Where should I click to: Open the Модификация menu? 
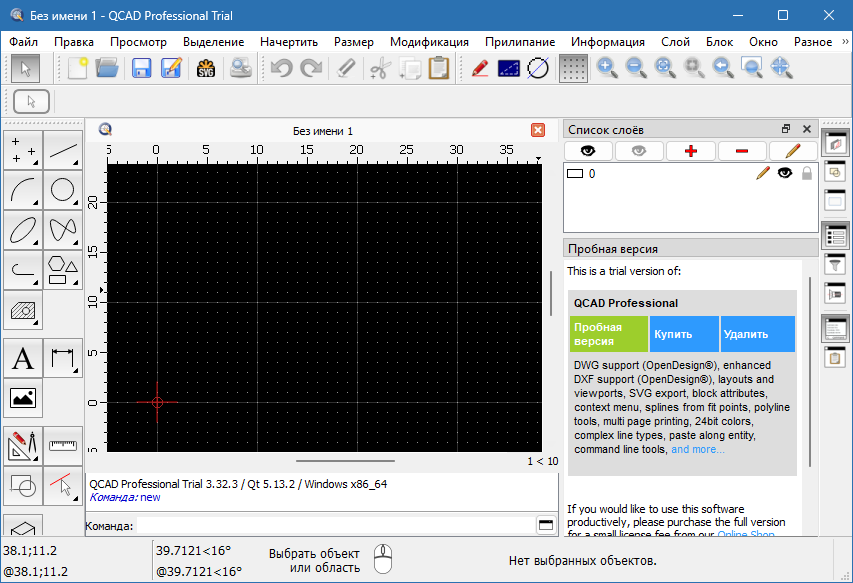click(x=429, y=42)
